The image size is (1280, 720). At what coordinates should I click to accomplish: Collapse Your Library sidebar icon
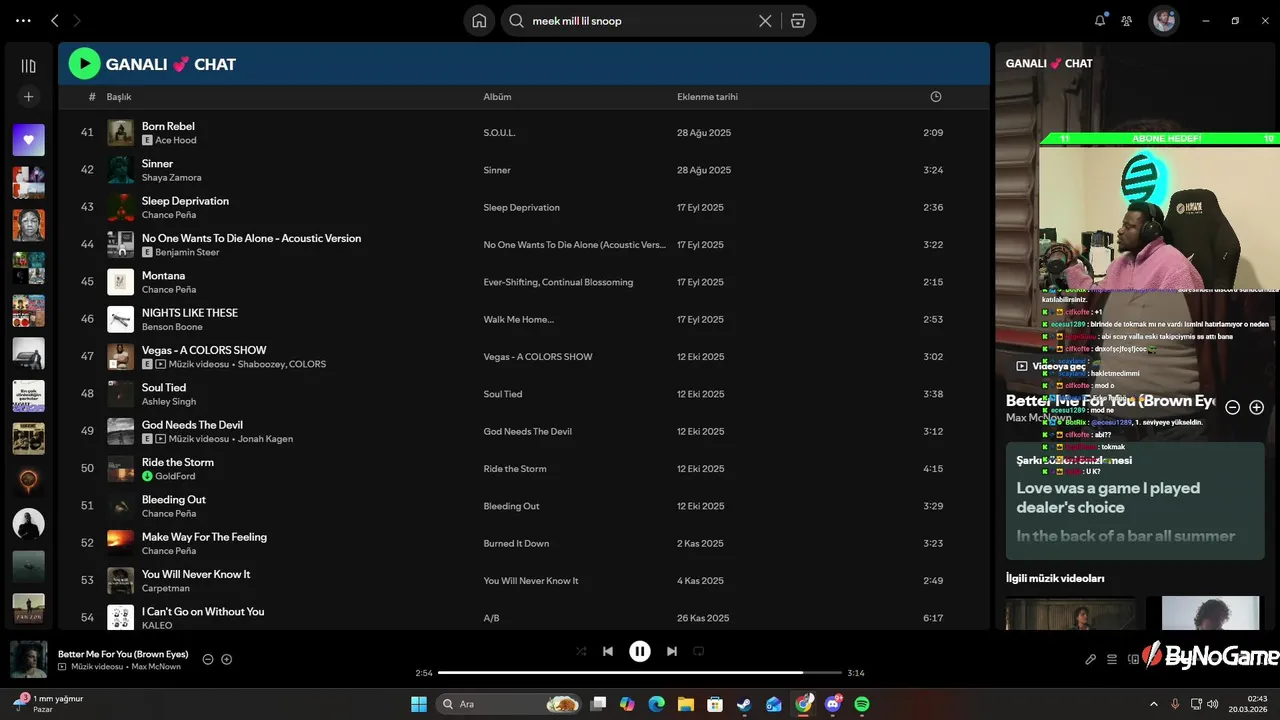coord(28,66)
